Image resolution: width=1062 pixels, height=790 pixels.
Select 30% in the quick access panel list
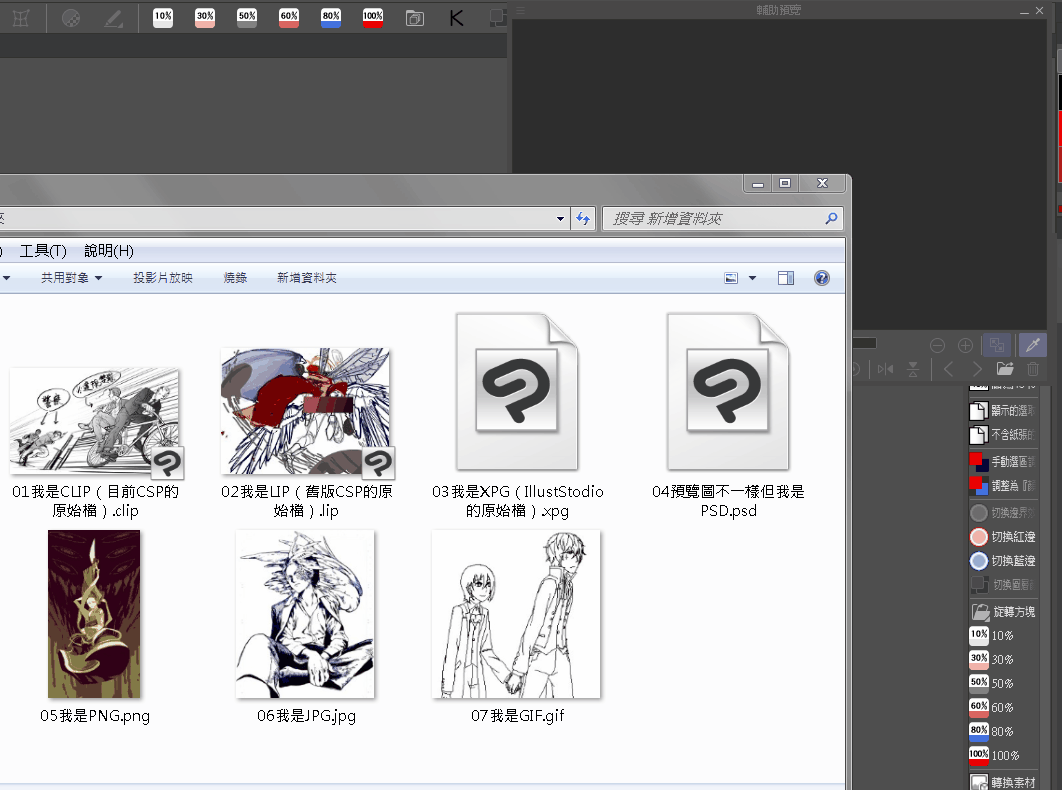click(992, 659)
